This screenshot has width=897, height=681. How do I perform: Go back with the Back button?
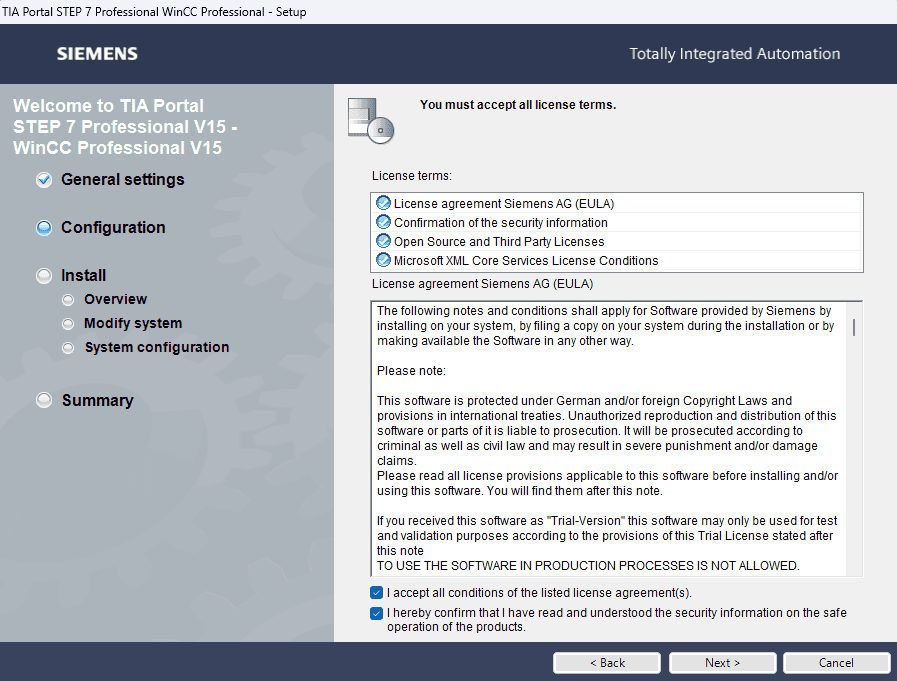(607, 663)
